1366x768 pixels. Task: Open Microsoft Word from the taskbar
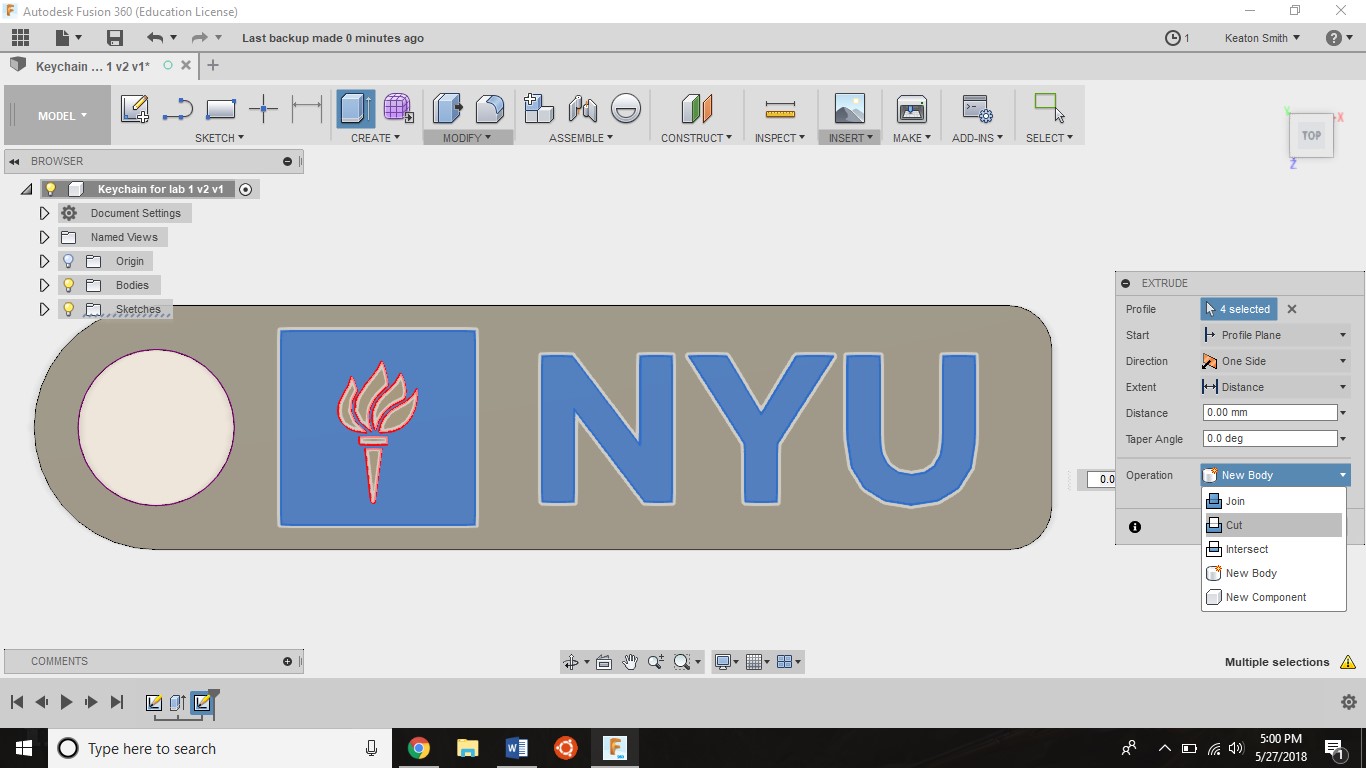[x=516, y=748]
